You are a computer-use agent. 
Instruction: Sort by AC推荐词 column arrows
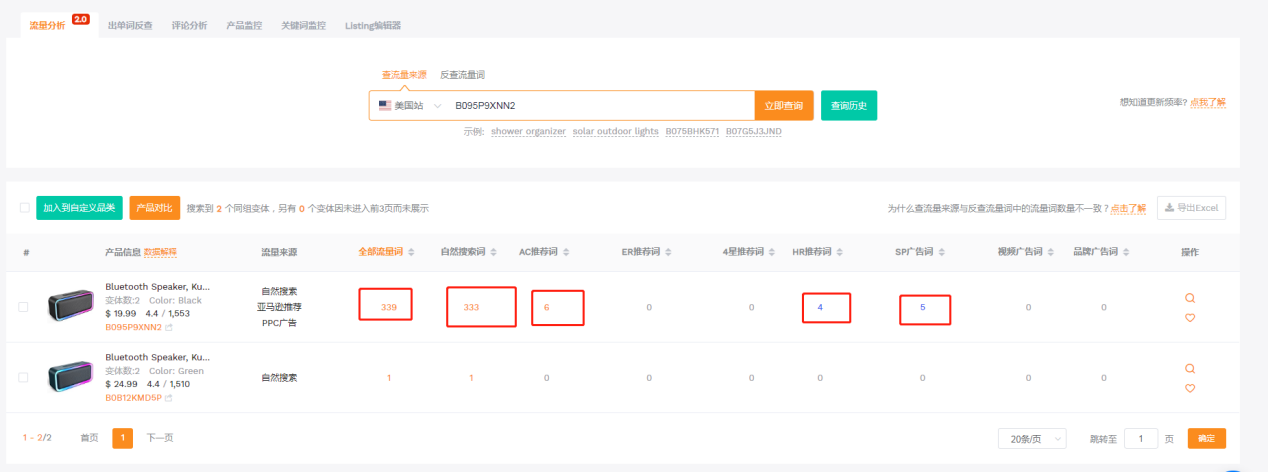coord(565,252)
